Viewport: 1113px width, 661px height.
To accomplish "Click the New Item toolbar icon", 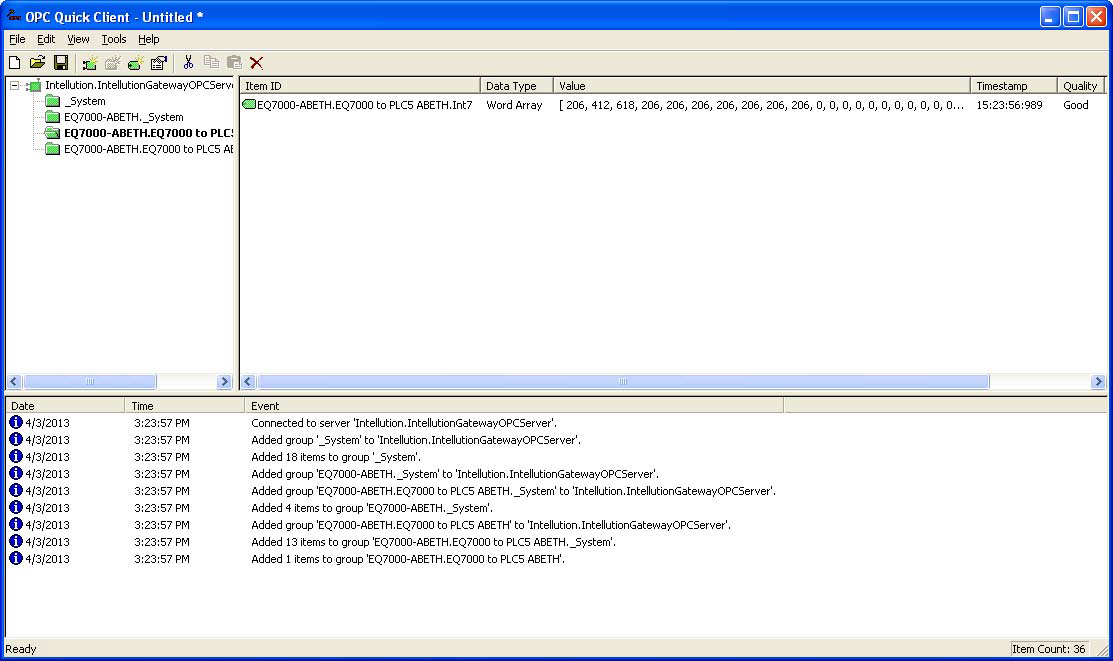I will pos(135,62).
